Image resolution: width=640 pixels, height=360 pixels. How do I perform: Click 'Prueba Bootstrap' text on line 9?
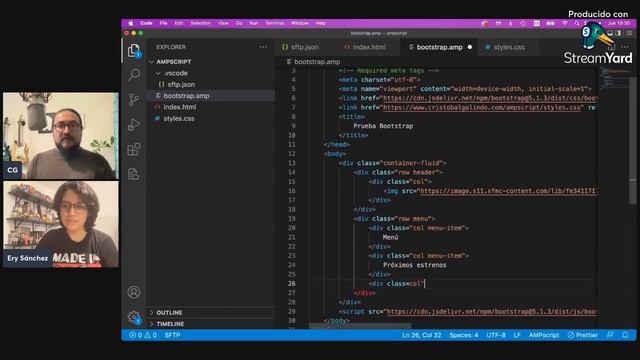point(383,126)
